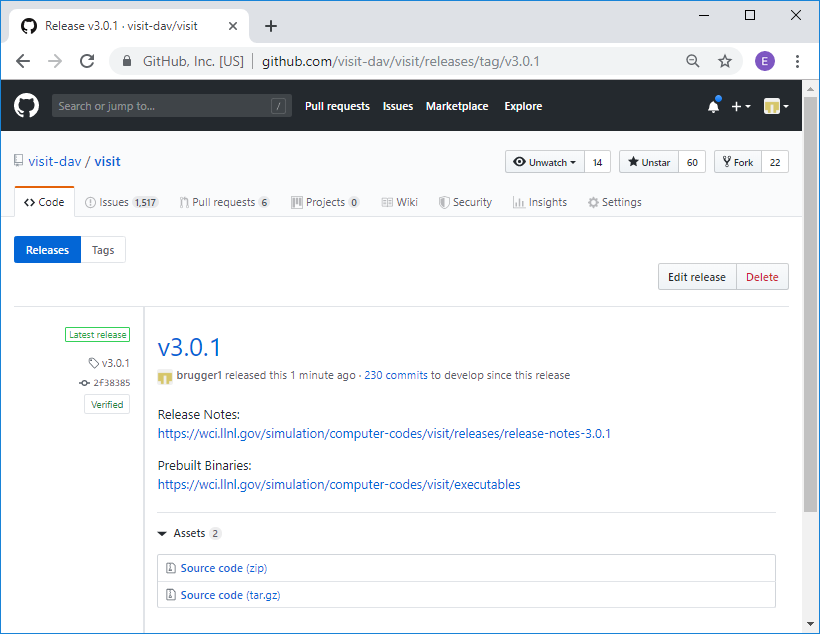Click the red Delete release button

click(762, 277)
